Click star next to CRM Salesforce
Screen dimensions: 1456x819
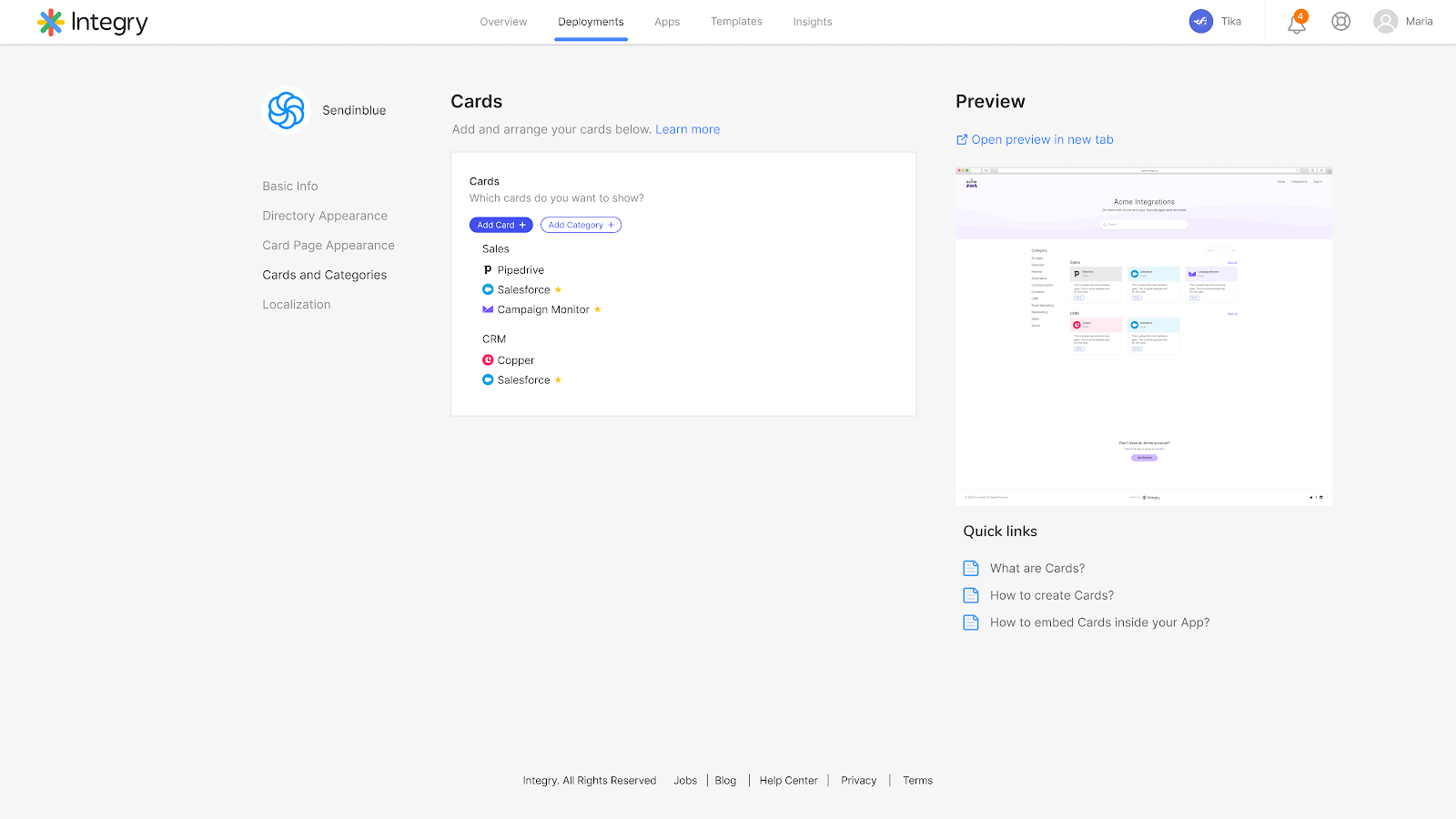558,379
